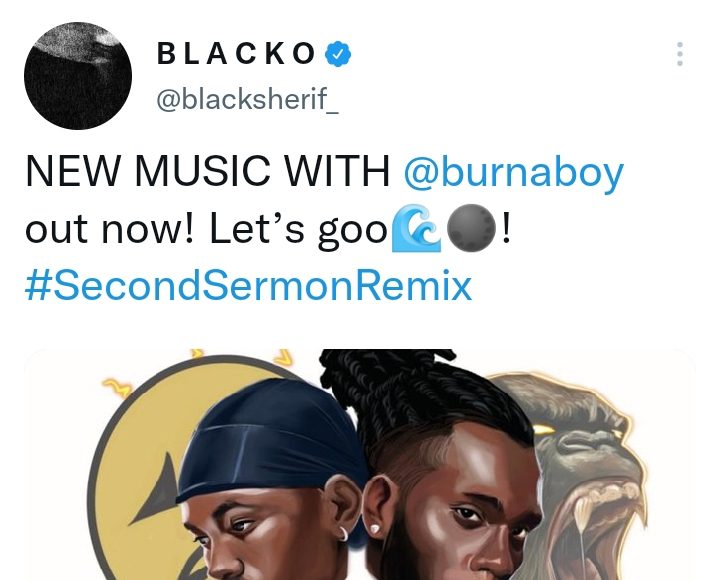This screenshot has width=720, height=580.
Task: Select the "NEW MUSIC WITH" tweet text
Action: [208, 171]
